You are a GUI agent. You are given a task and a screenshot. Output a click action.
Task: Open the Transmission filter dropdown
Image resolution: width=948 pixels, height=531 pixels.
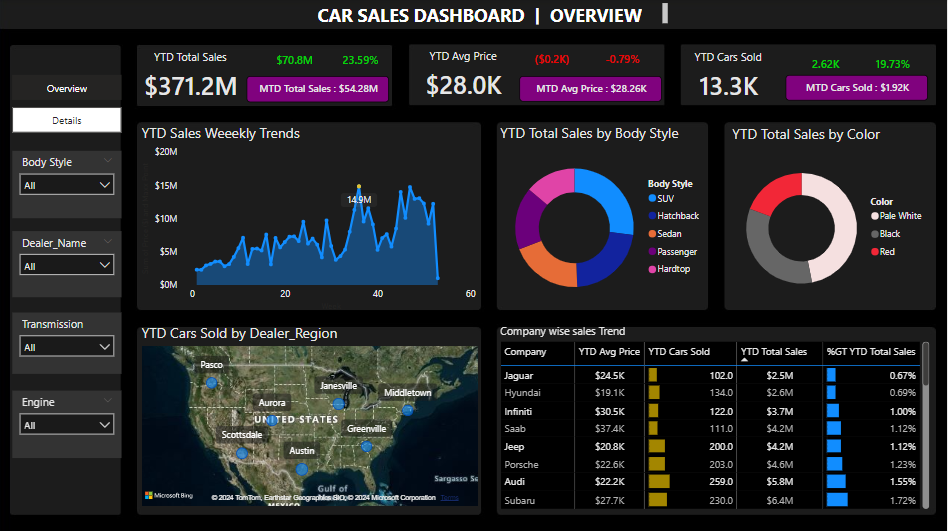tap(67, 347)
